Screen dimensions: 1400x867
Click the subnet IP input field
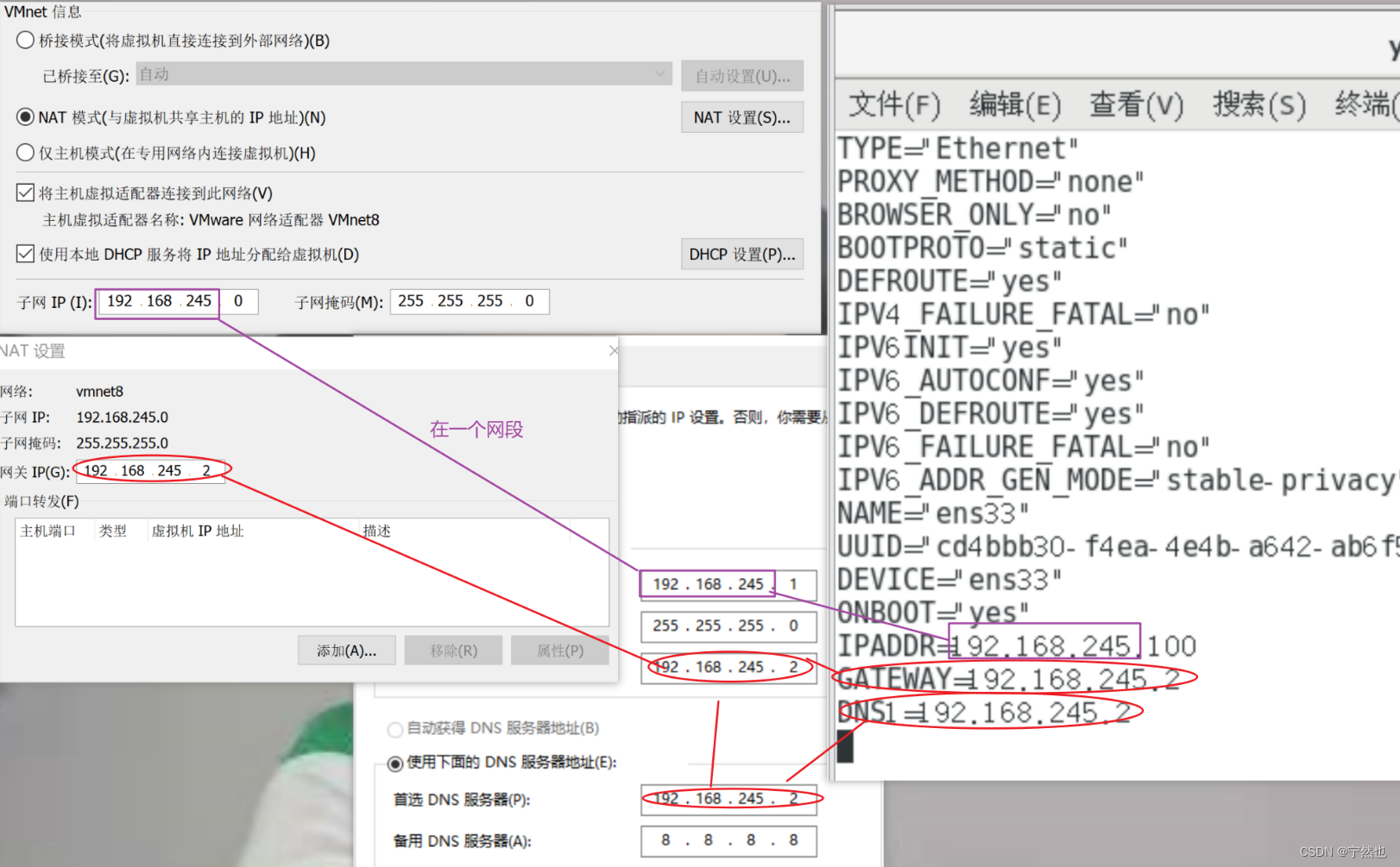(x=177, y=301)
